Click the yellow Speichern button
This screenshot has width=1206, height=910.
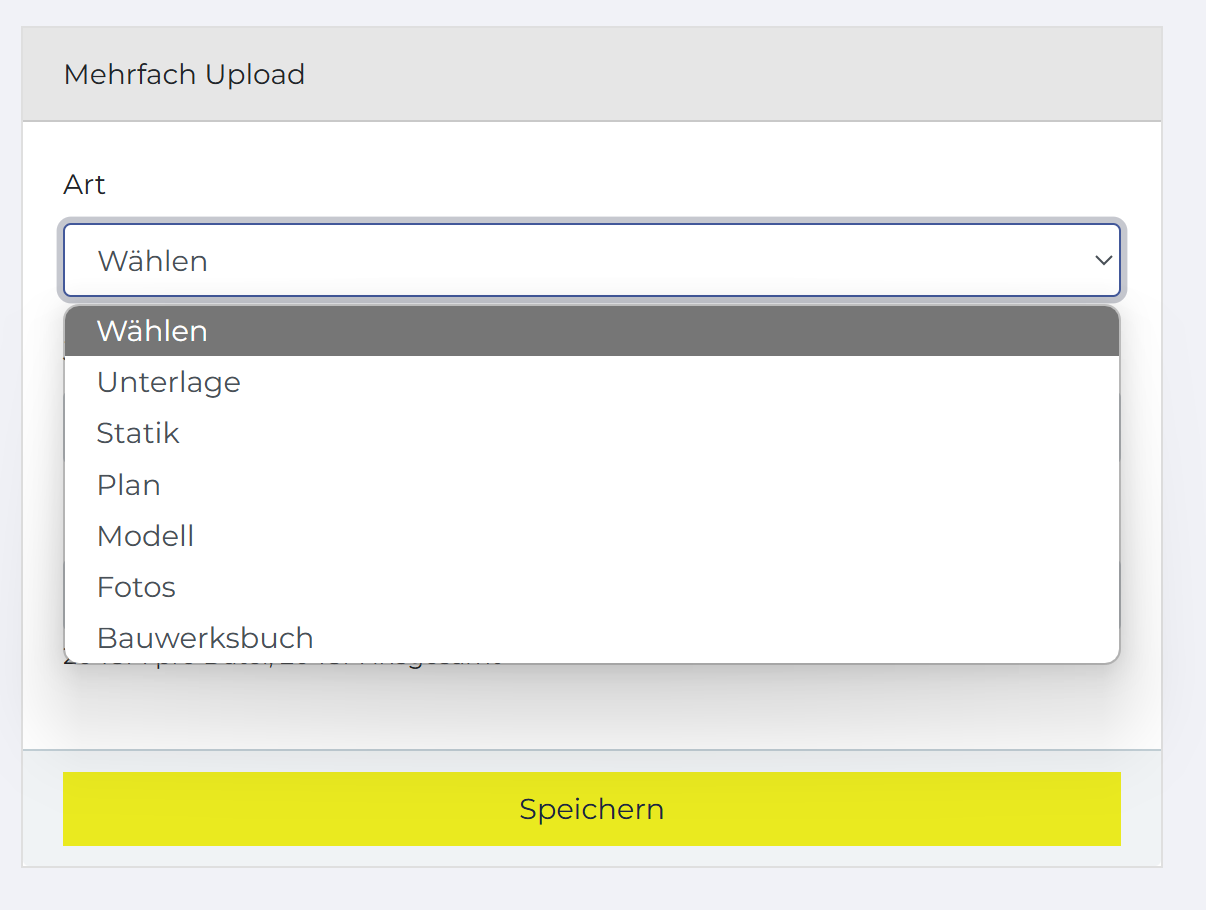coord(592,809)
